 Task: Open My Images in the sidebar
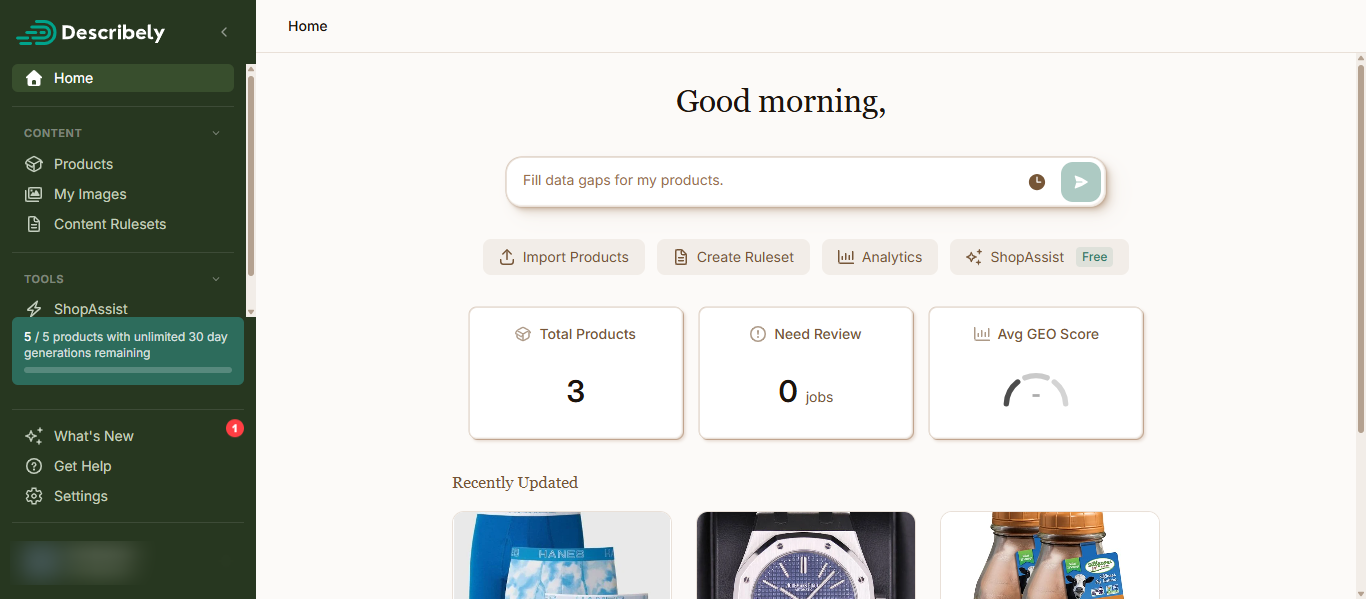(90, 194)
